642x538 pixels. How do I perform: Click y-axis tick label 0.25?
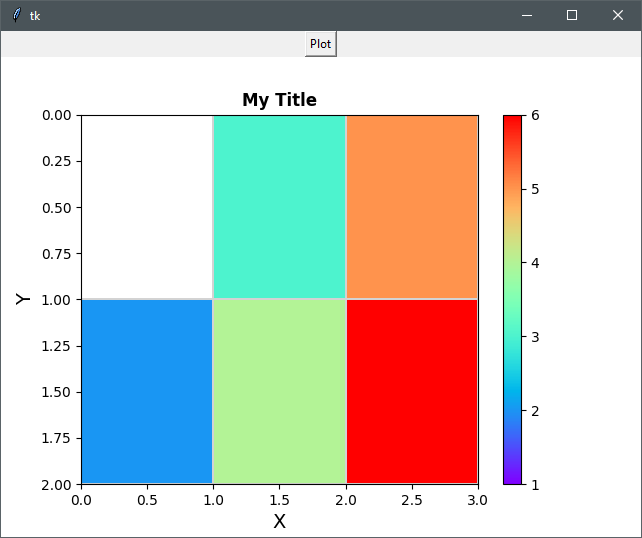[x=57, y=161]
